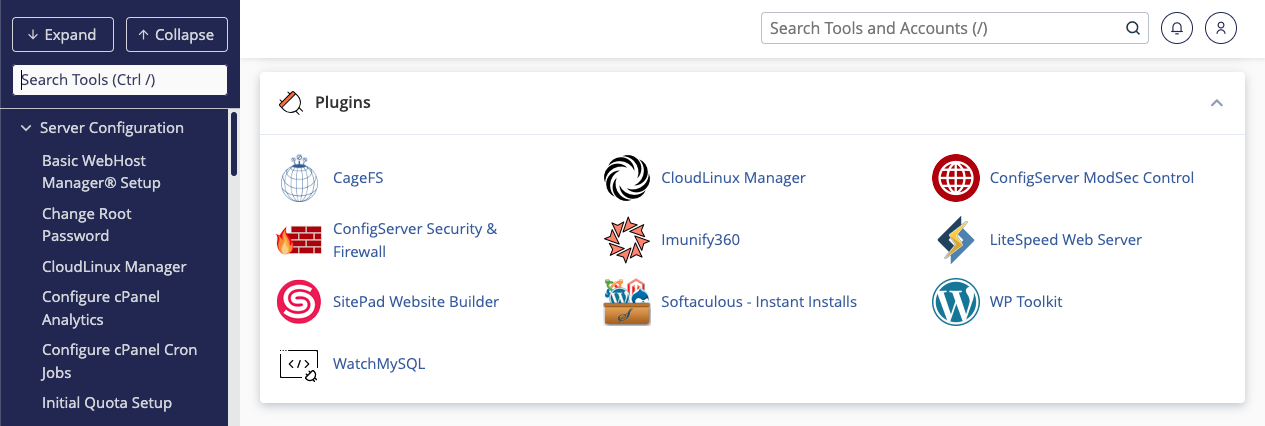Click the Imunify360 star icon
This screenshot has height=426, width=1265.
point(627,240)
